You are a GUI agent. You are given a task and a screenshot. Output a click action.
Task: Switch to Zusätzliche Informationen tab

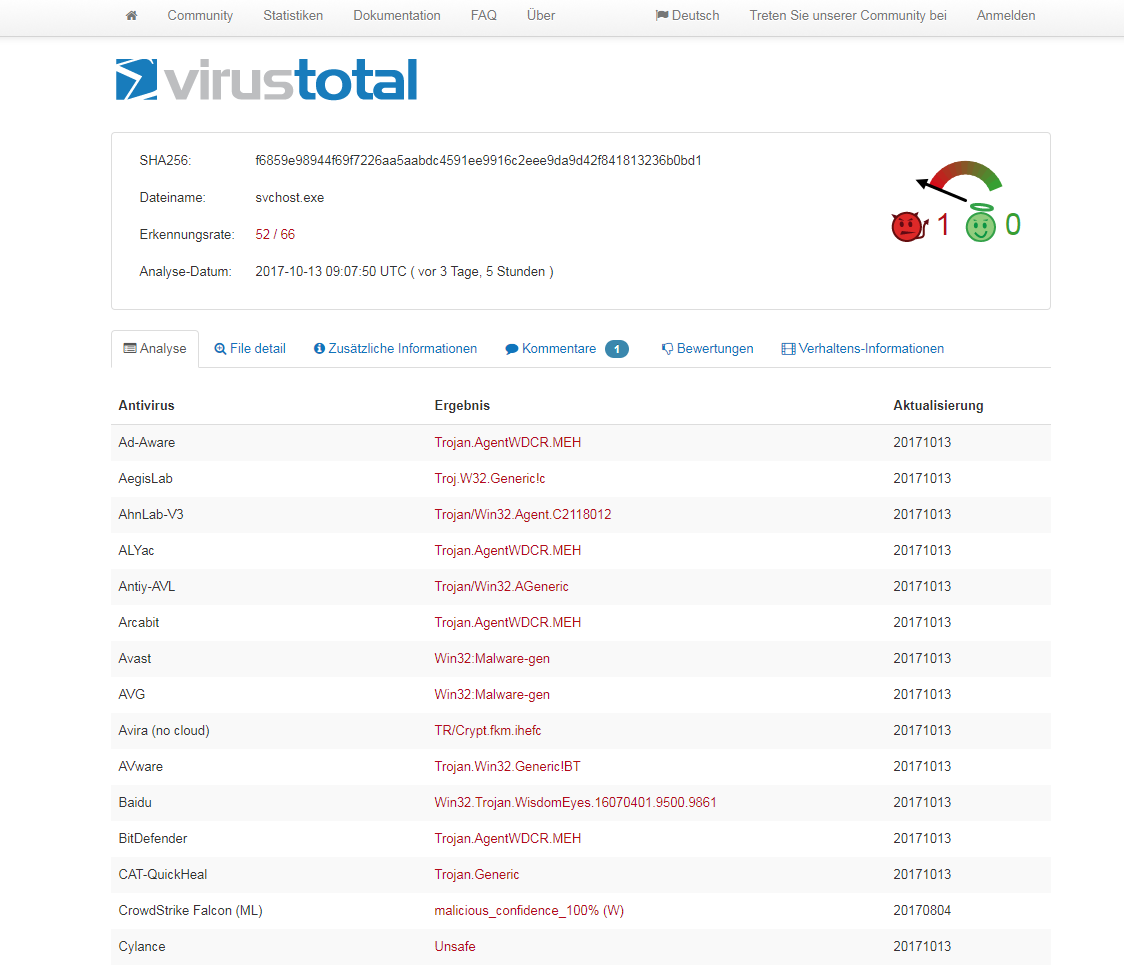tap(396, 348)
